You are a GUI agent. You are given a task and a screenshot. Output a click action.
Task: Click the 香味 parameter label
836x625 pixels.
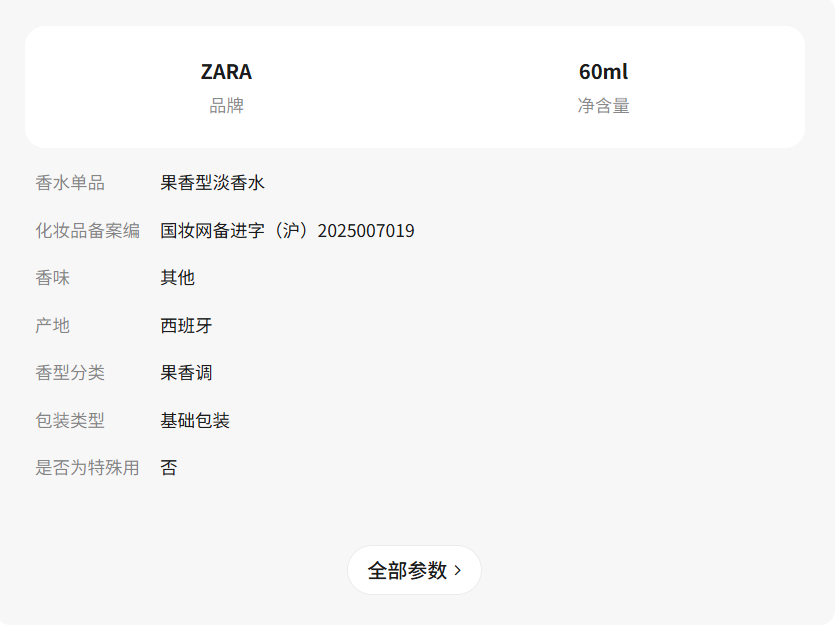pyautogui.click(x=53, y=278)
